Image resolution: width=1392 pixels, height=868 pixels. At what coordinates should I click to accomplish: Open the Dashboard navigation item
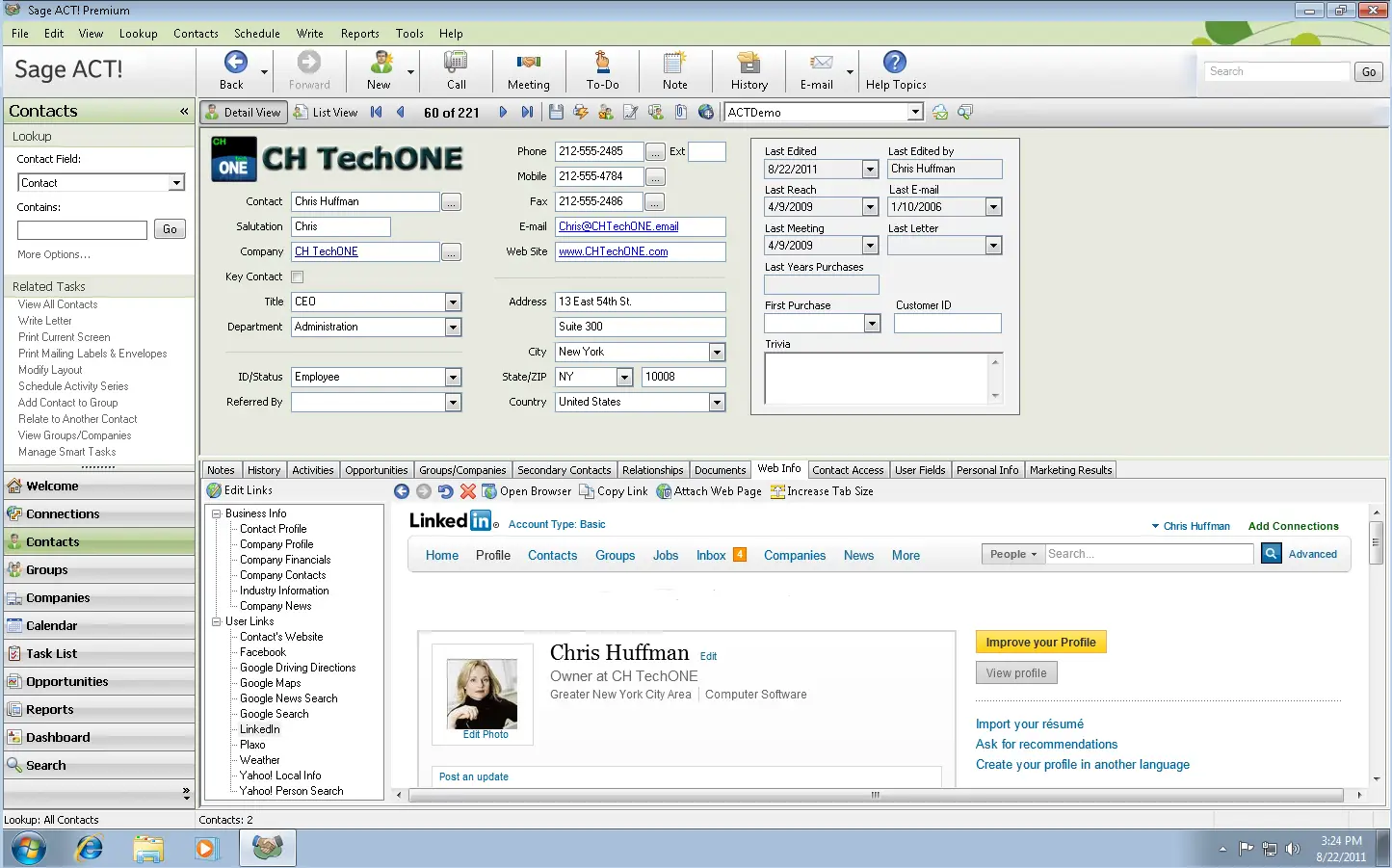click(x=99, y=738)
